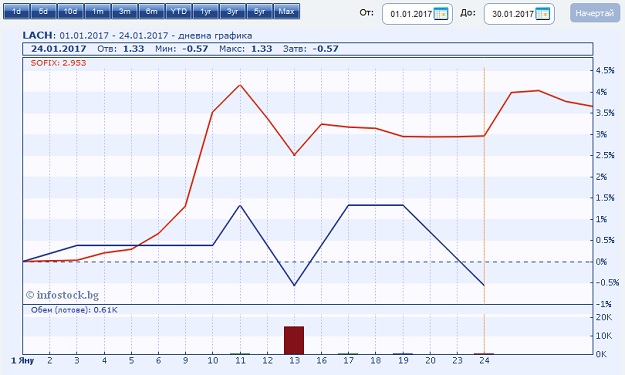This screenshot has height=375, width=625.
Task: Select the 5d time range
Action: click(43, 12)
